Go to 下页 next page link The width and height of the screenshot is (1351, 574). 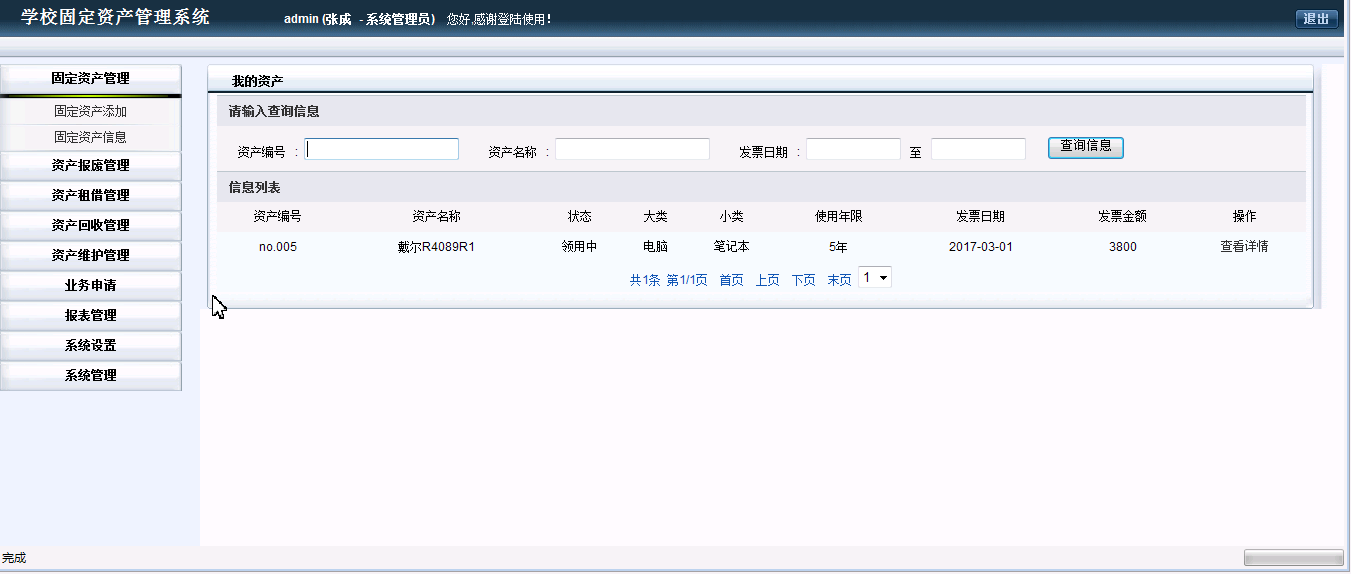pos(803,281)
